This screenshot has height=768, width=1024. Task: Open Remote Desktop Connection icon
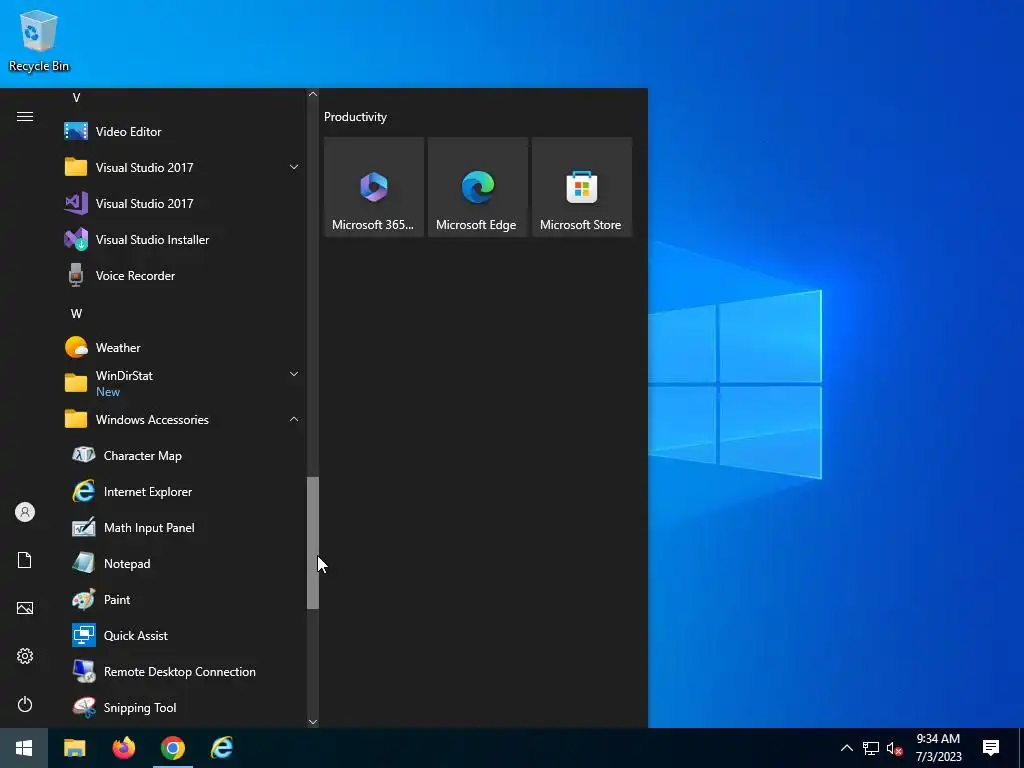click(x=84, y=671)
